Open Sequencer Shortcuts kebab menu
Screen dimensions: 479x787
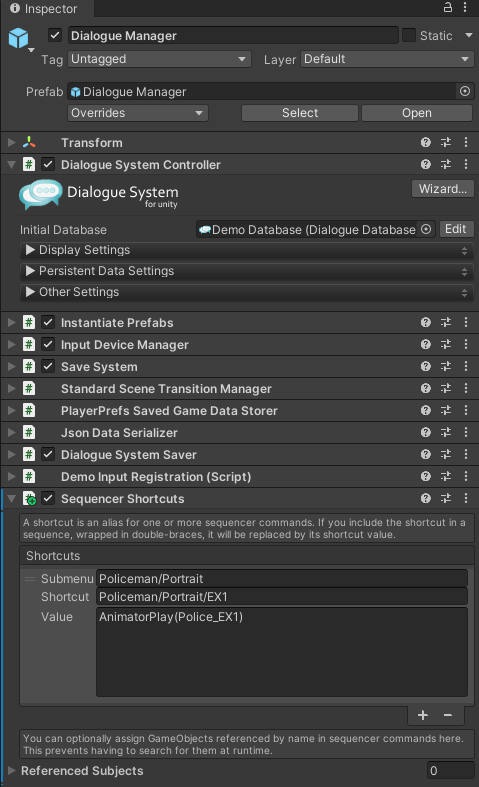coord(466,499)
